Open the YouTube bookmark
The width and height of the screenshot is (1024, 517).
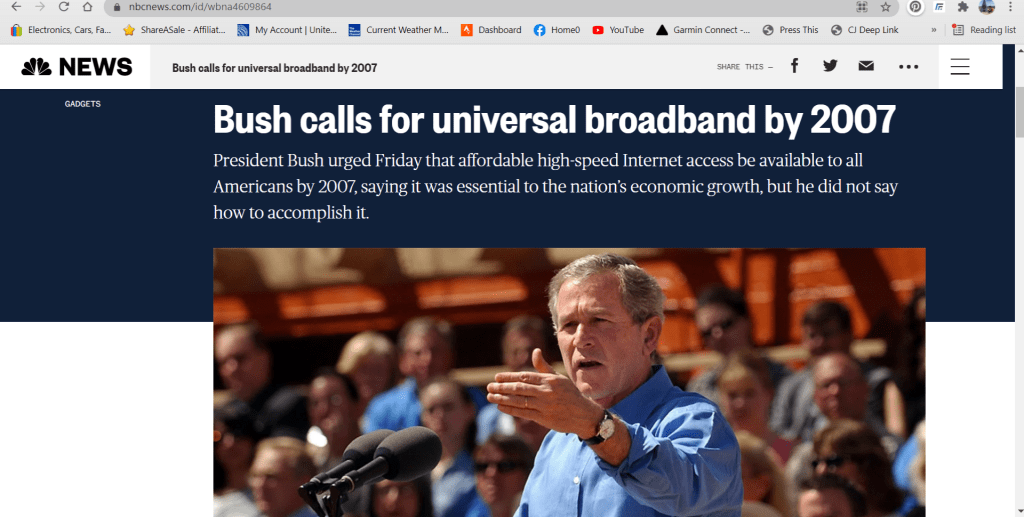[618, 30]
